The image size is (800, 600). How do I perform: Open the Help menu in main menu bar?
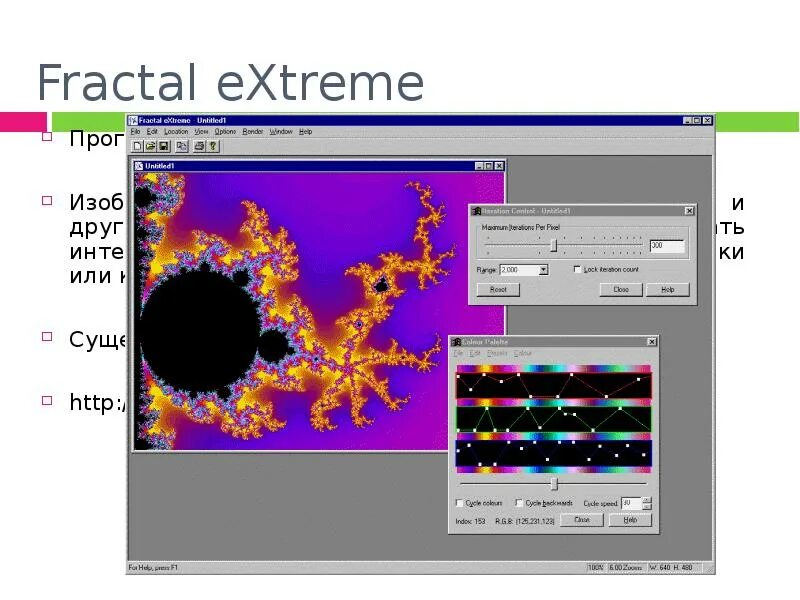coord(306,132)
